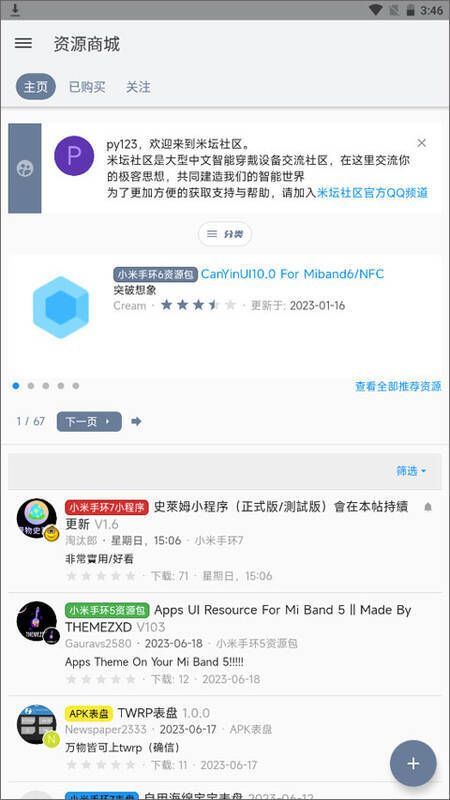The width and height of the screenshot is (450, 800).
Task: Tap the floating plus button
Action: coord(413,763)
